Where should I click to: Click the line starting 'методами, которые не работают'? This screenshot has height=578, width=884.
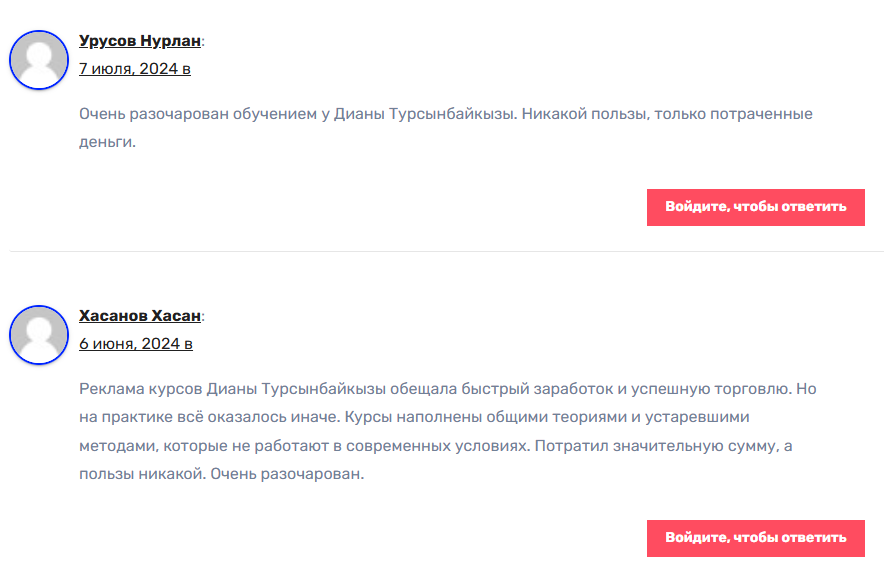click(x=436, y=446)
